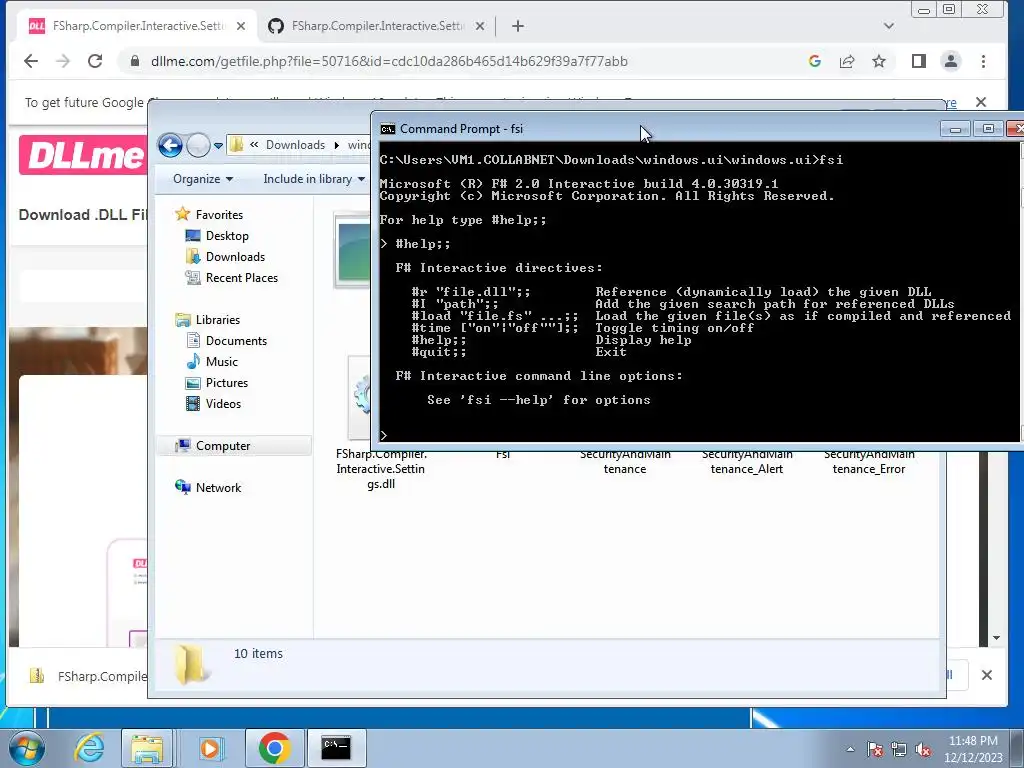Switch to Chrome from taskbar
The image size is (1024, 768).
point(274,748)
